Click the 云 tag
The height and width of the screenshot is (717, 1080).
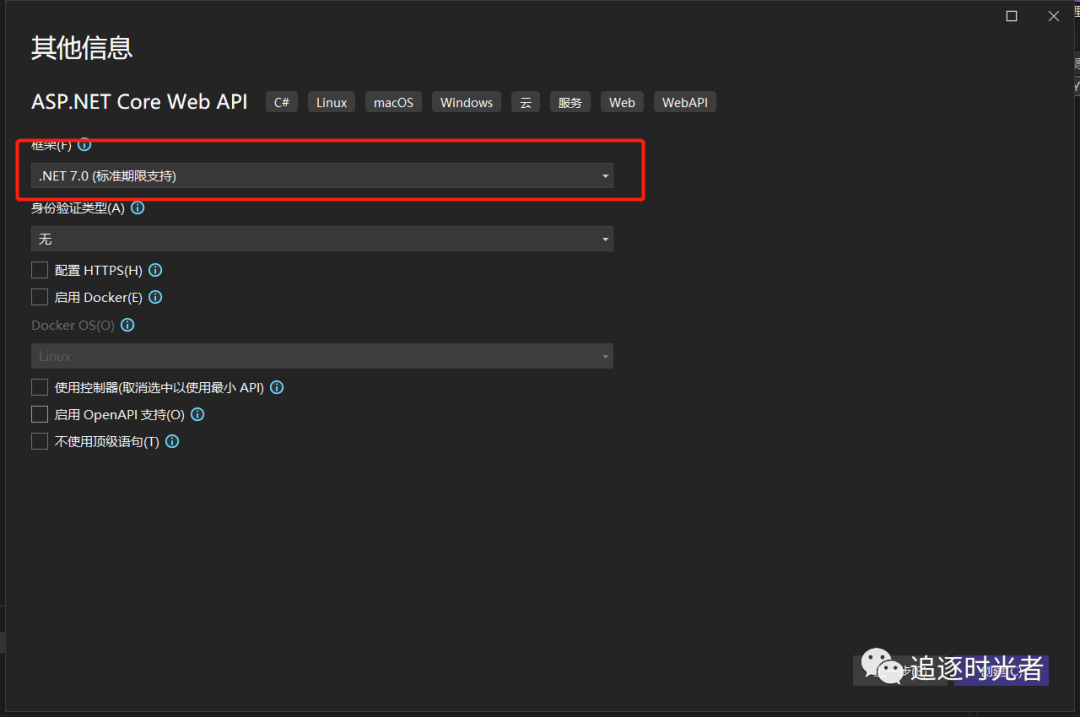pos(526,102)
